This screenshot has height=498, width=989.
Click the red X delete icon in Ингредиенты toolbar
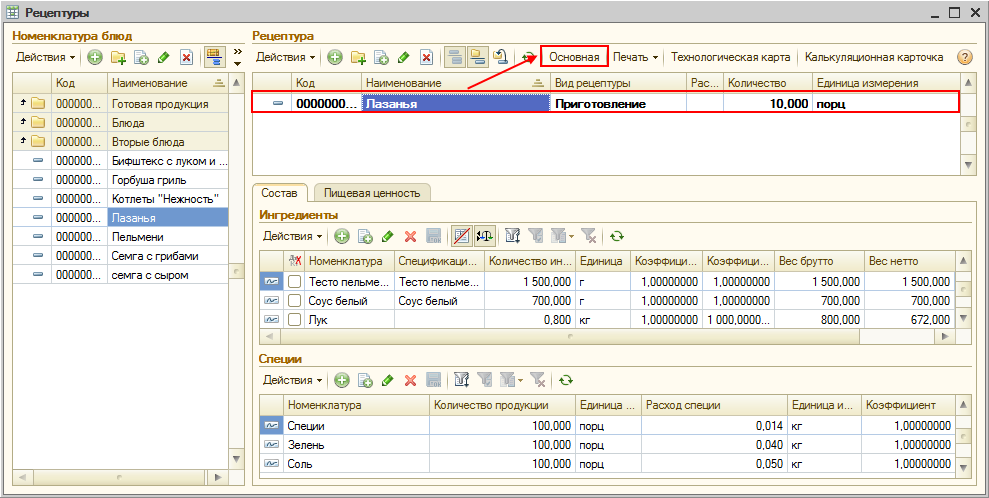410,236
